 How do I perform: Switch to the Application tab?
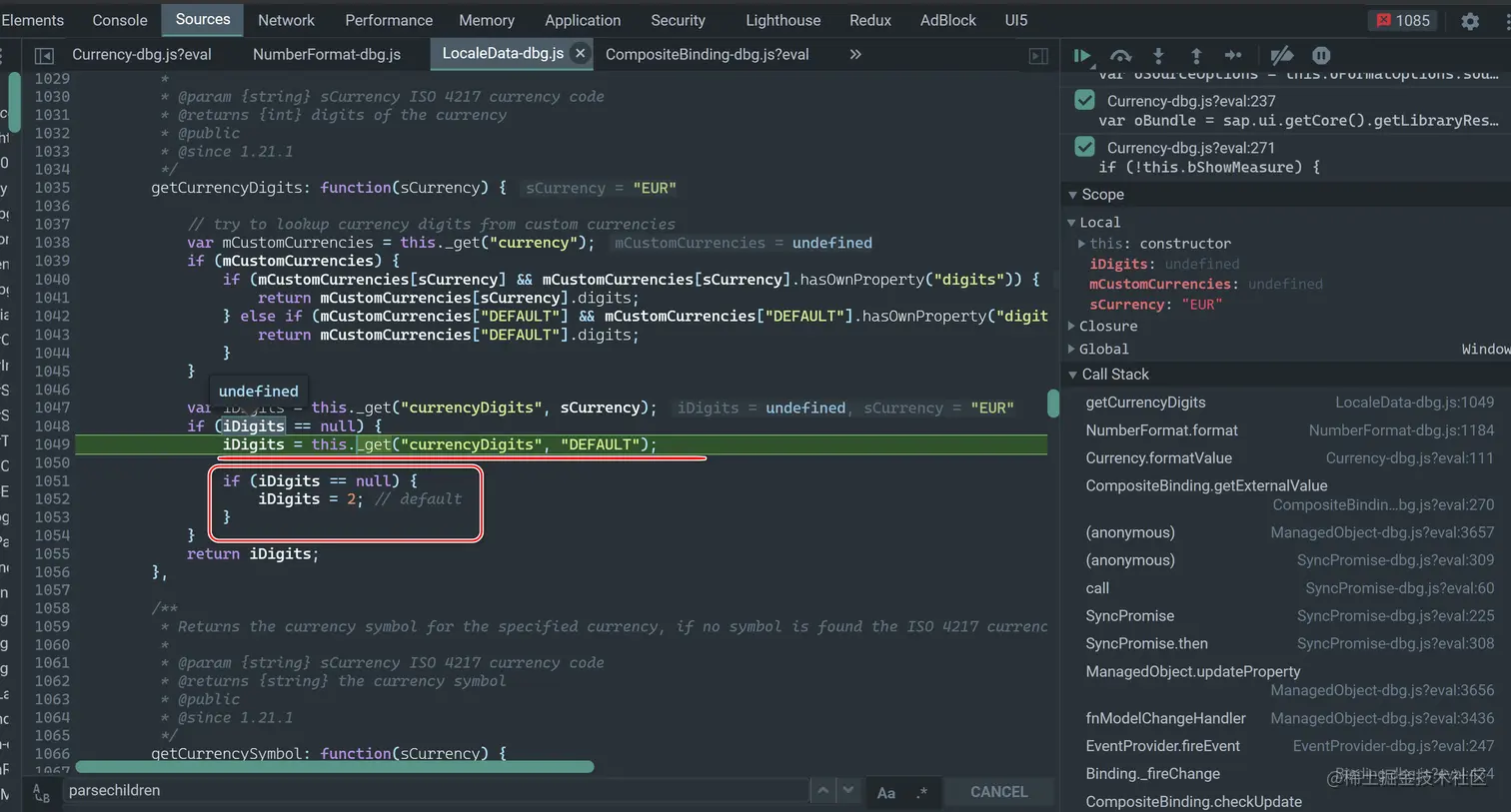pos(583,20)
